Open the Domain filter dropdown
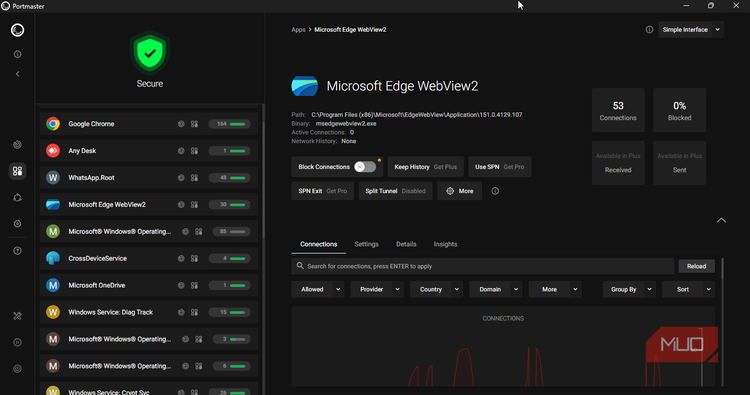 click(x=496, y=289)
